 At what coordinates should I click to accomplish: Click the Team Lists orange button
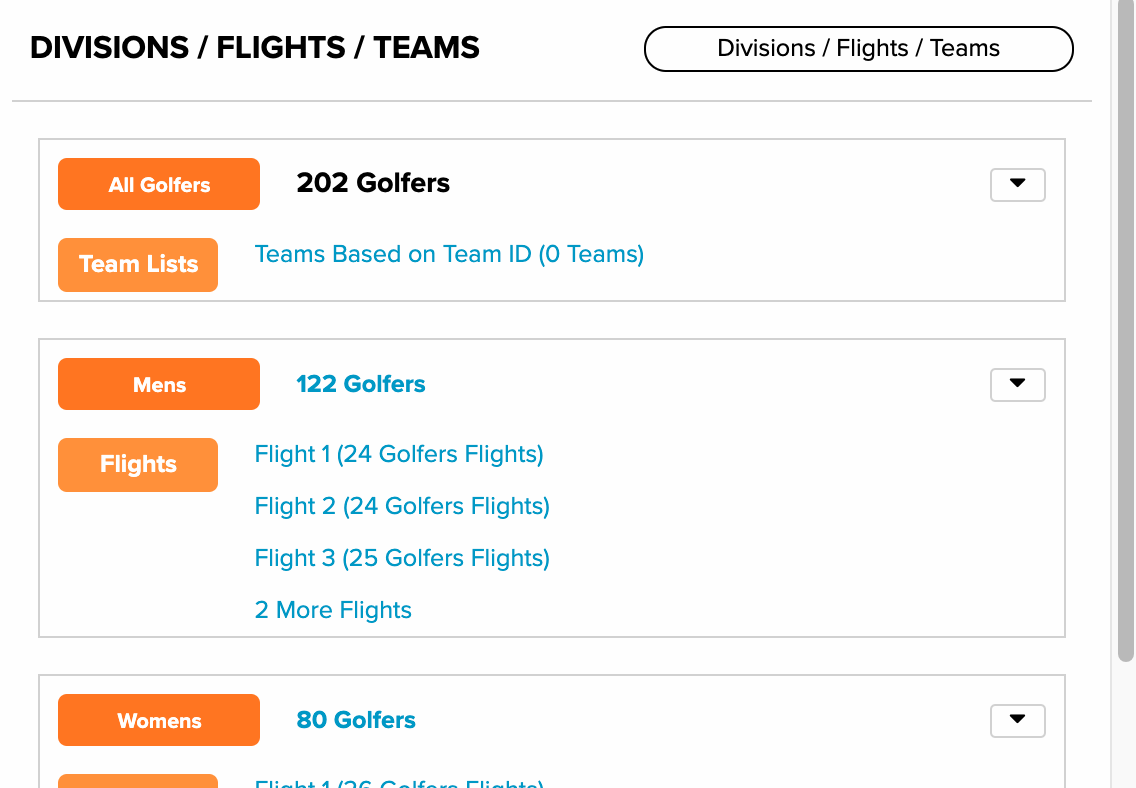pos(138,264)
